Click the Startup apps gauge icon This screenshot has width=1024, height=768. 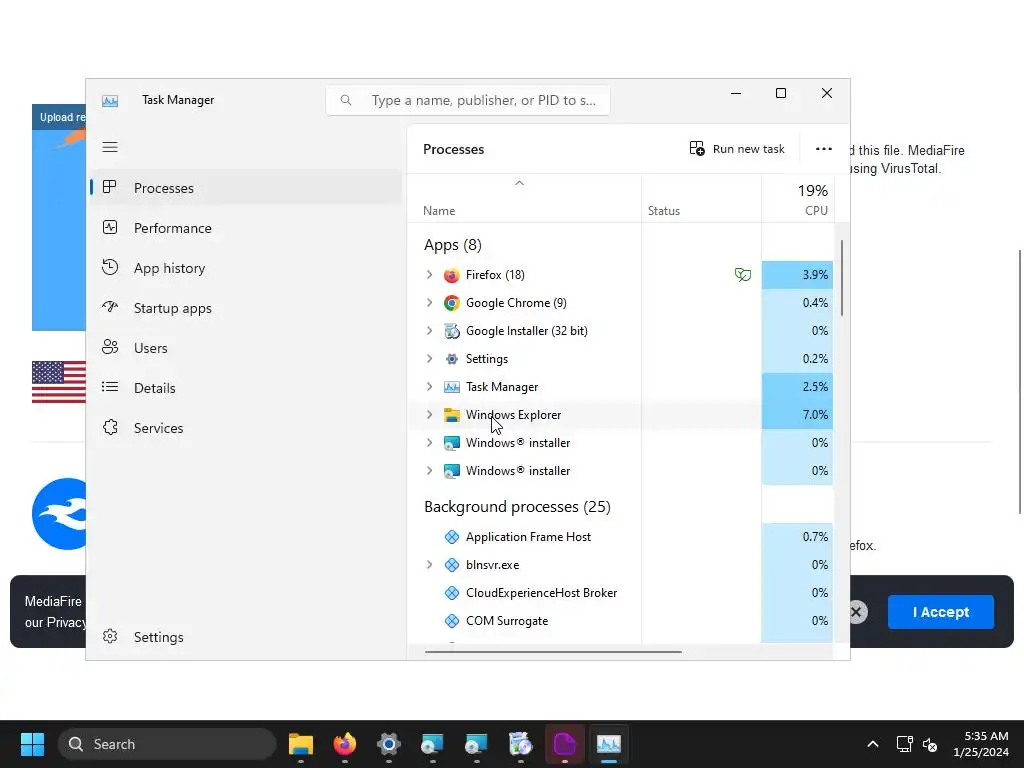point(110,307)
